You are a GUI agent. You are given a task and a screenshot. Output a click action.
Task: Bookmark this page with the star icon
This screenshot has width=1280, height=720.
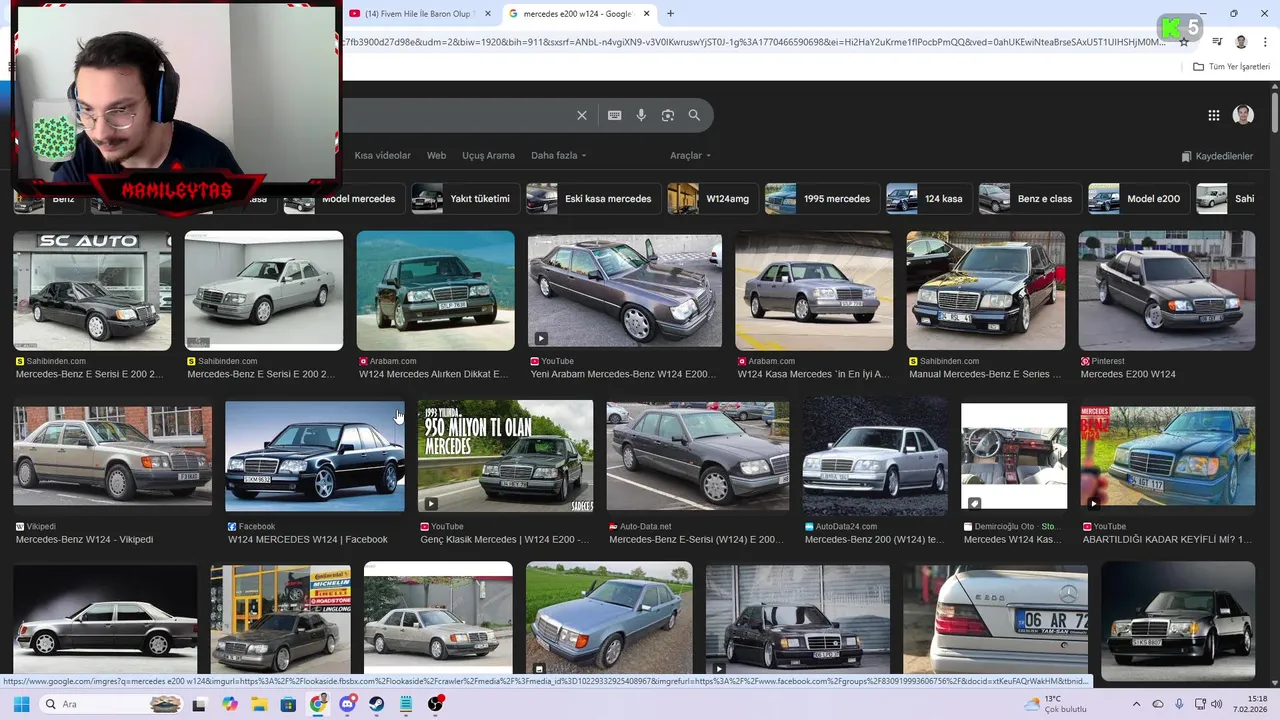coord(1183,42)
